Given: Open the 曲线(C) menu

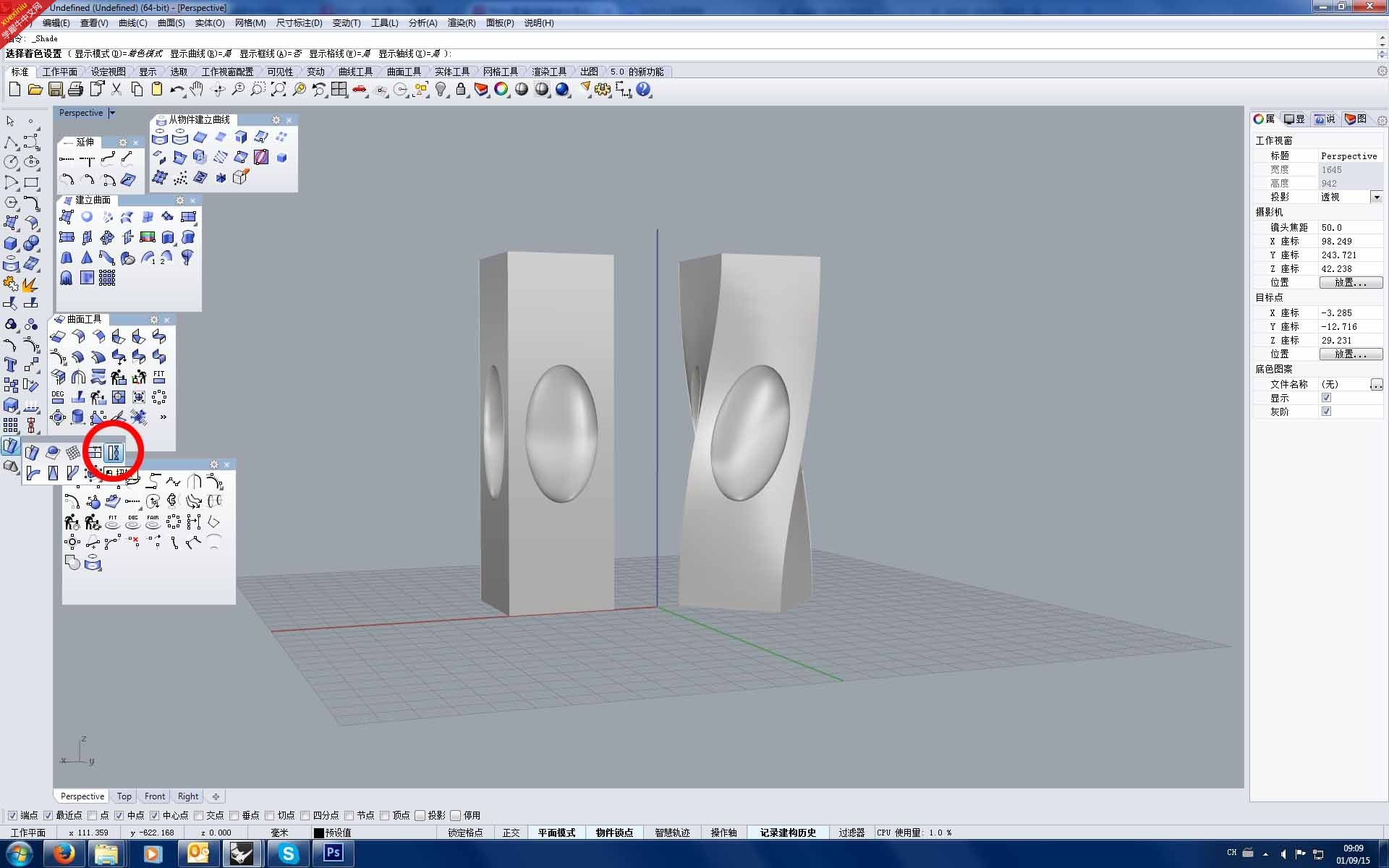Looking at the screenshot, I should 132,23.
